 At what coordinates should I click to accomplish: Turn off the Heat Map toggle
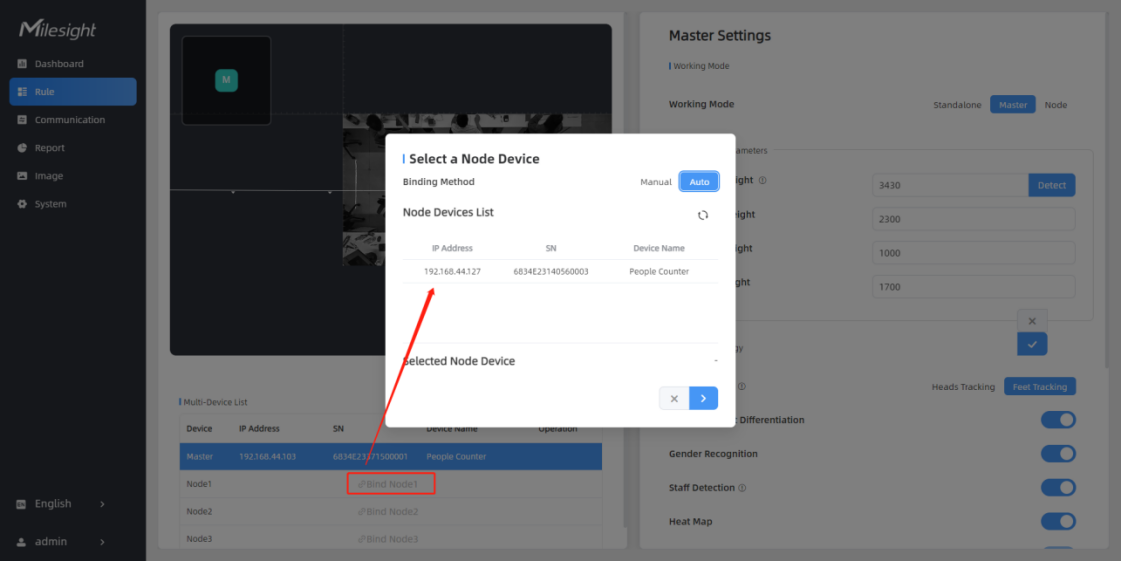click(x=1057, y=522)
